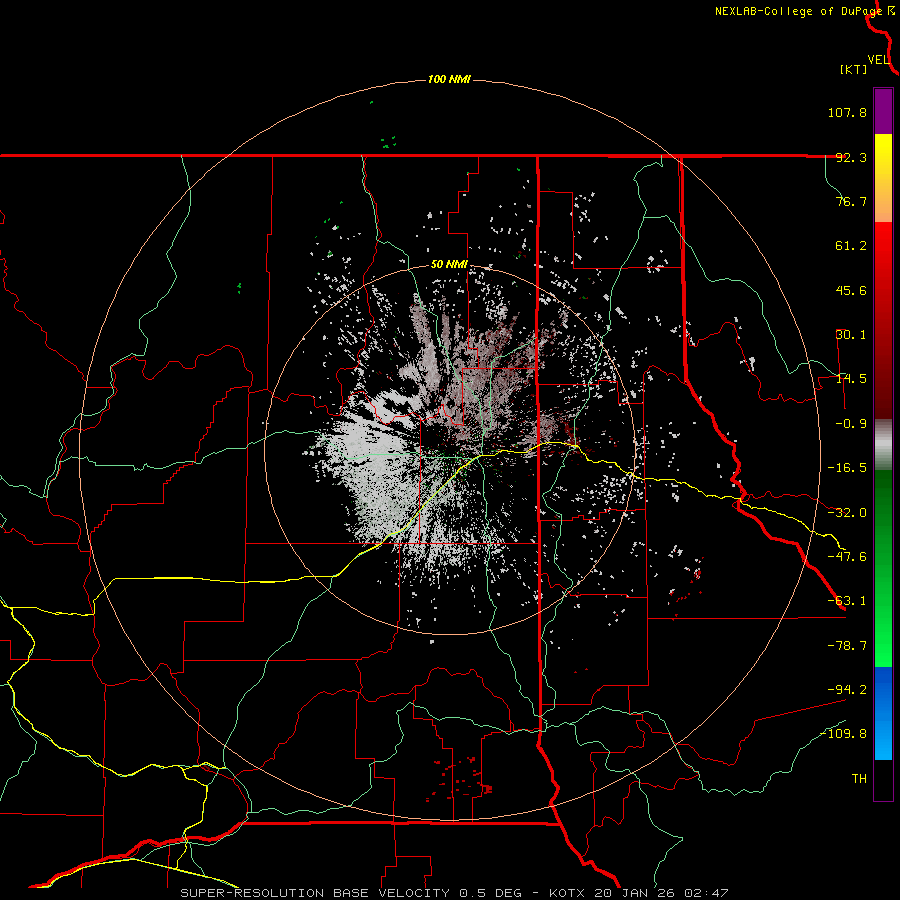This screenshot has width=900, height=900.
Task: Click the TH label at the scale bottom
Action: pyautogui.click(x=859, y=779)
